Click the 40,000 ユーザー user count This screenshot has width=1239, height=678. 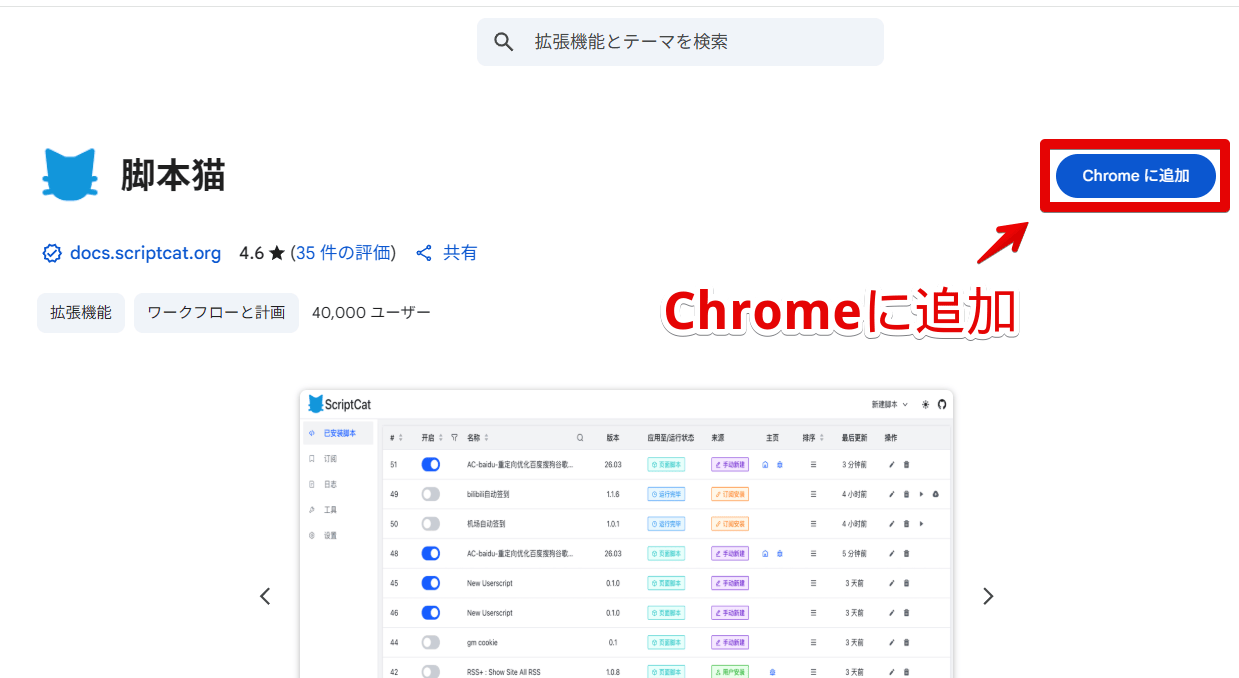point(371,313)
